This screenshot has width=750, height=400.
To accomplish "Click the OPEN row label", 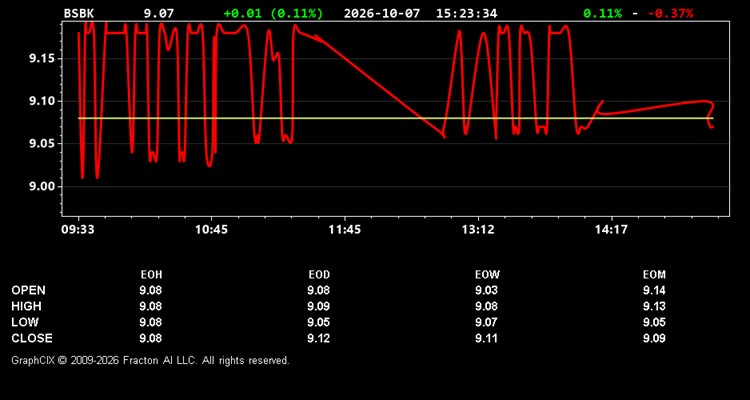I will [x=29, y=290].
